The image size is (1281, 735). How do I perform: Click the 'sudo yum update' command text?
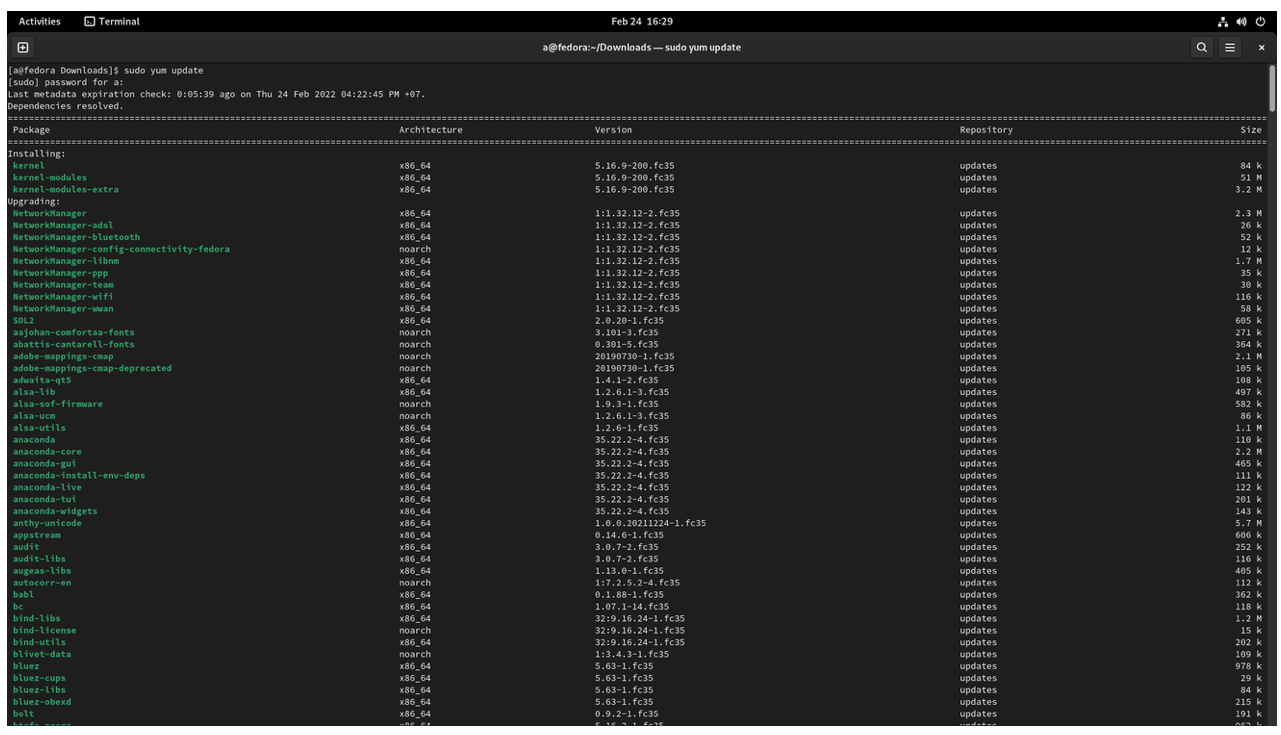click(164, 71)
